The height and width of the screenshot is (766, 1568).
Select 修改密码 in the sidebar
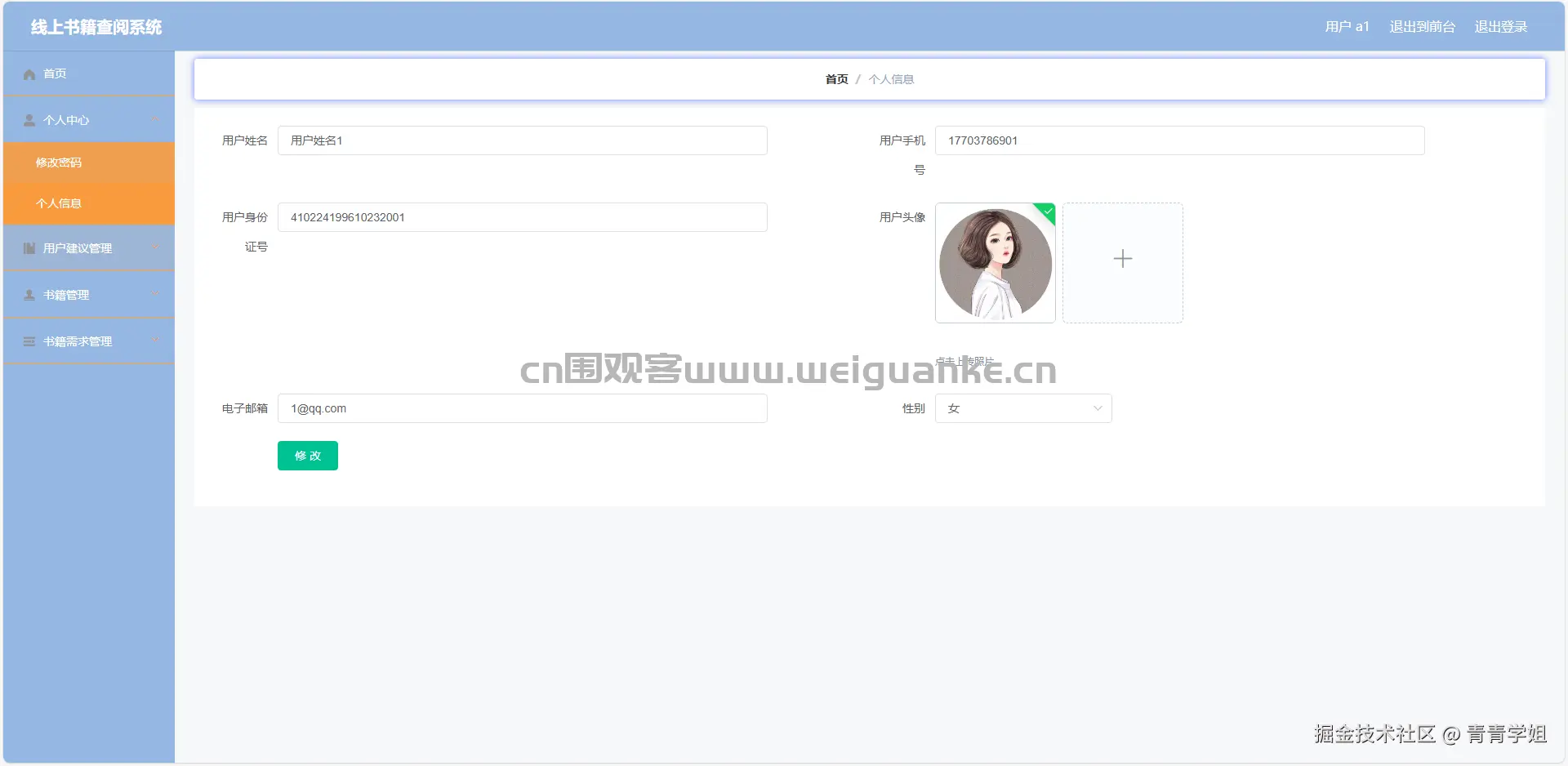coord(59,163)
